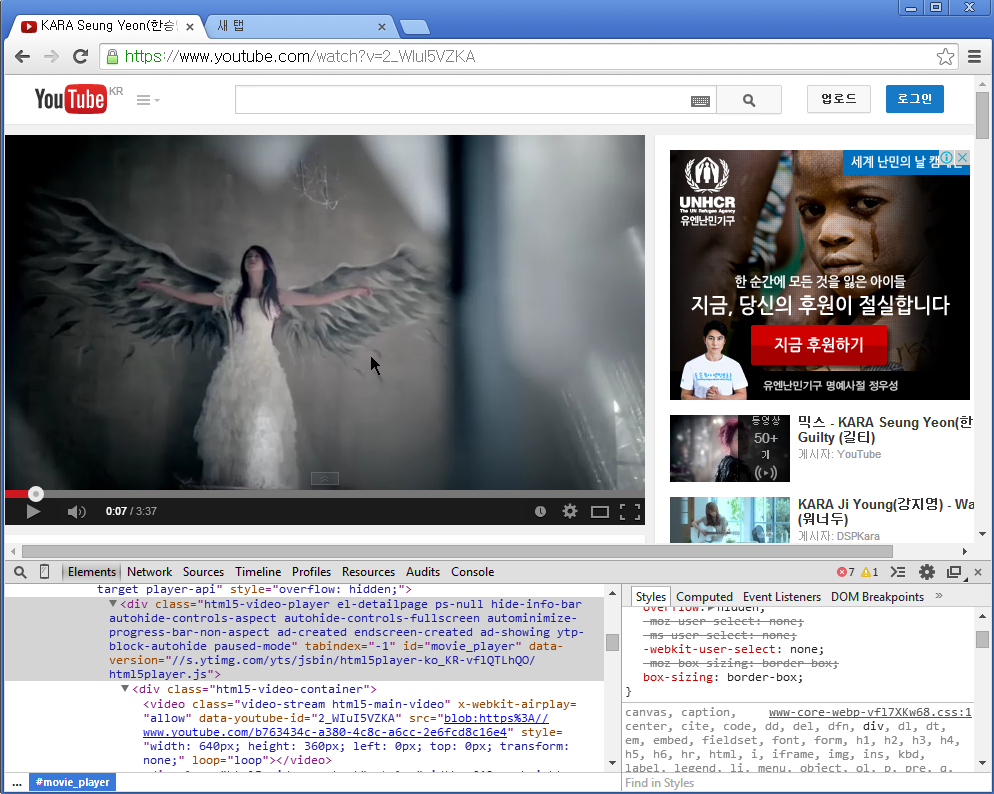This screenshot has height=794, width=994.
Task: Open the KARA Seung Yeon mix playlist thumbnail
Action: click(x=730, y=448)
